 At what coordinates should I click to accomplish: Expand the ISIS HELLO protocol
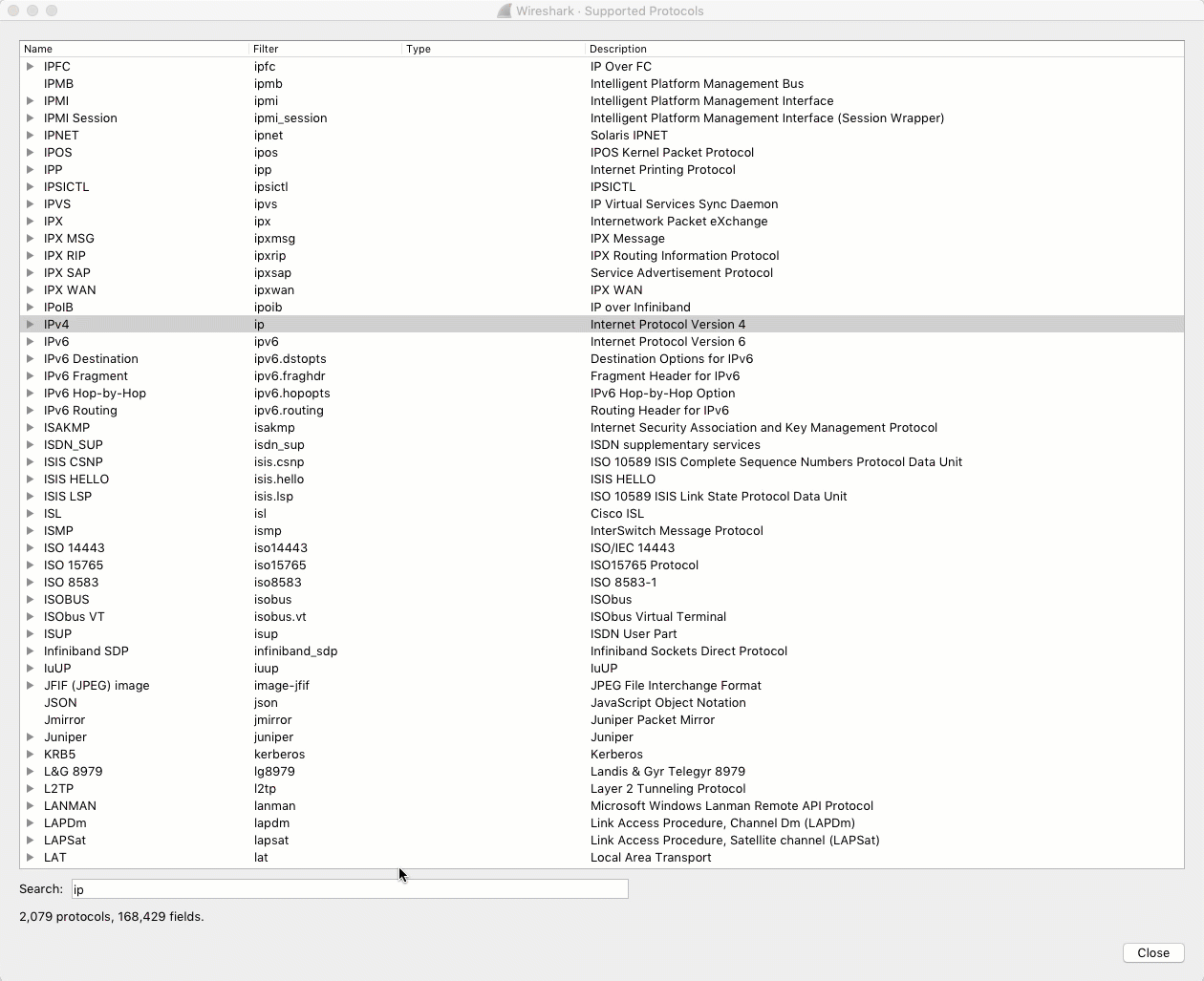pyautogui.click(x=31, y=479)
